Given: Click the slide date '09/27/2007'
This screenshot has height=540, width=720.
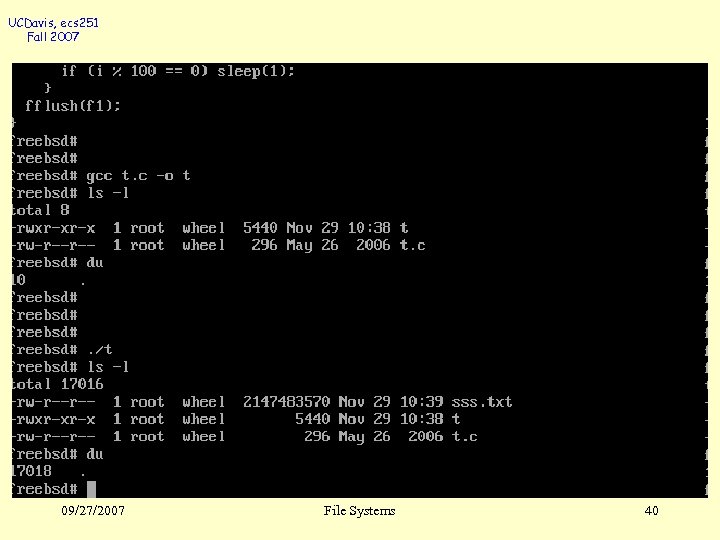Looking at the screenshot, I should 93,511.
